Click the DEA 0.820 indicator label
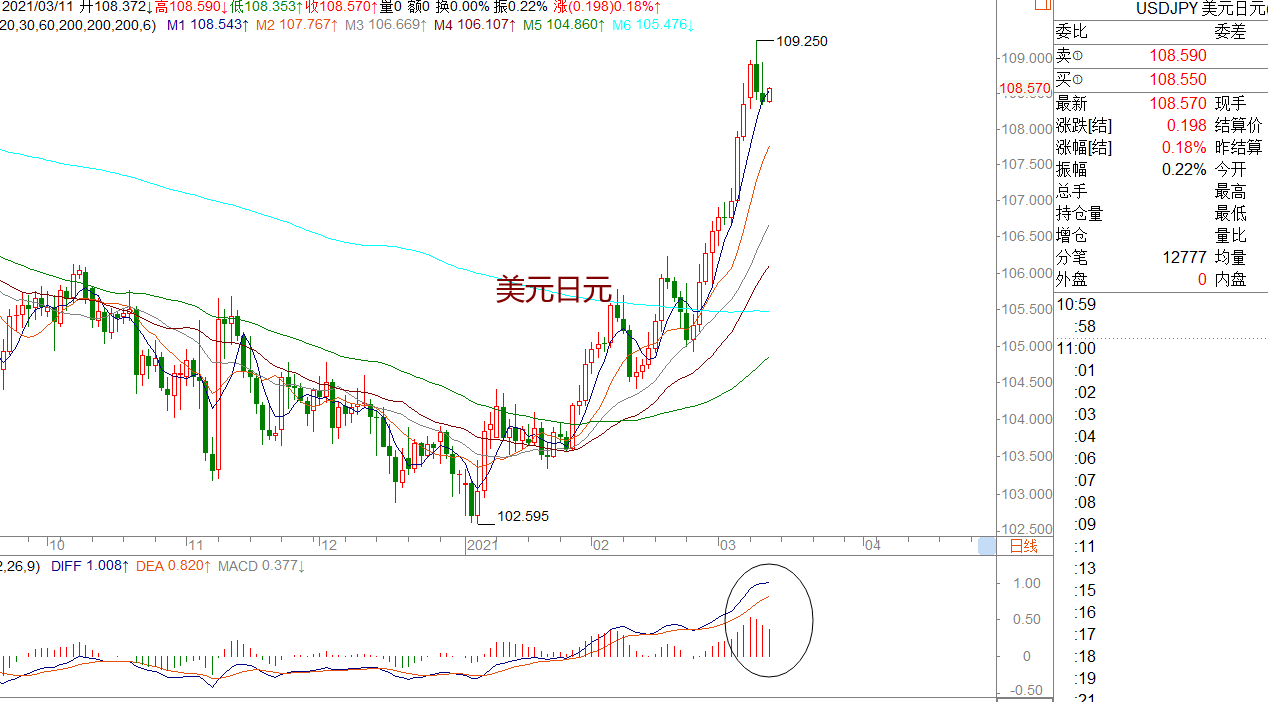 click(174, 566)
